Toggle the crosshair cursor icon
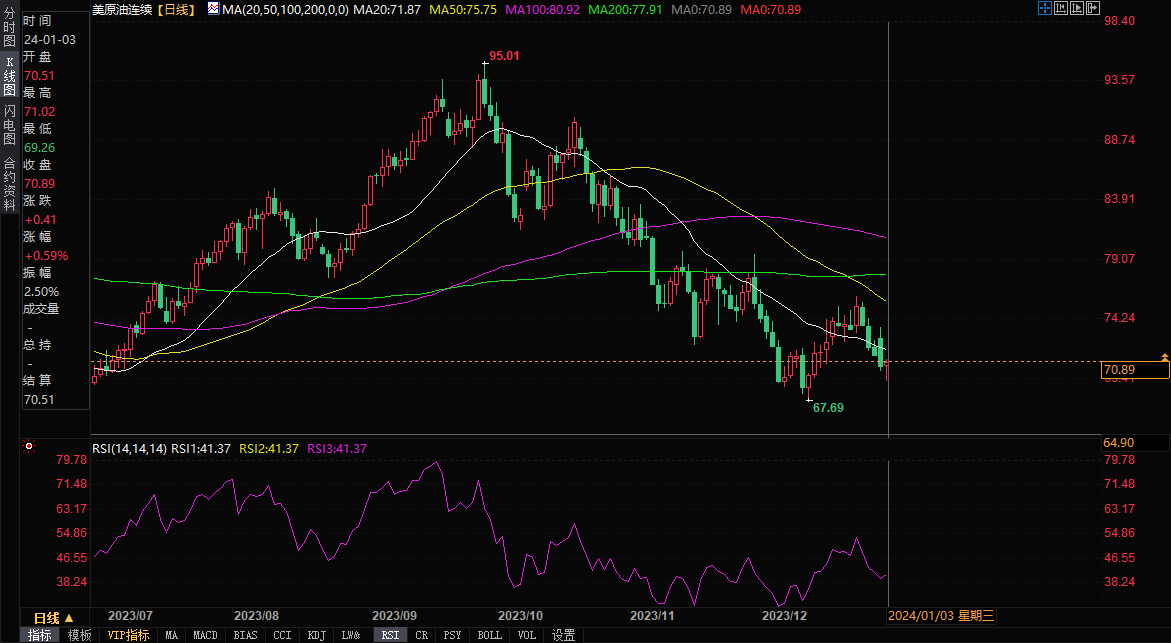The width and height of the screenshot is (1171, 643). [x=1045, y=8]
